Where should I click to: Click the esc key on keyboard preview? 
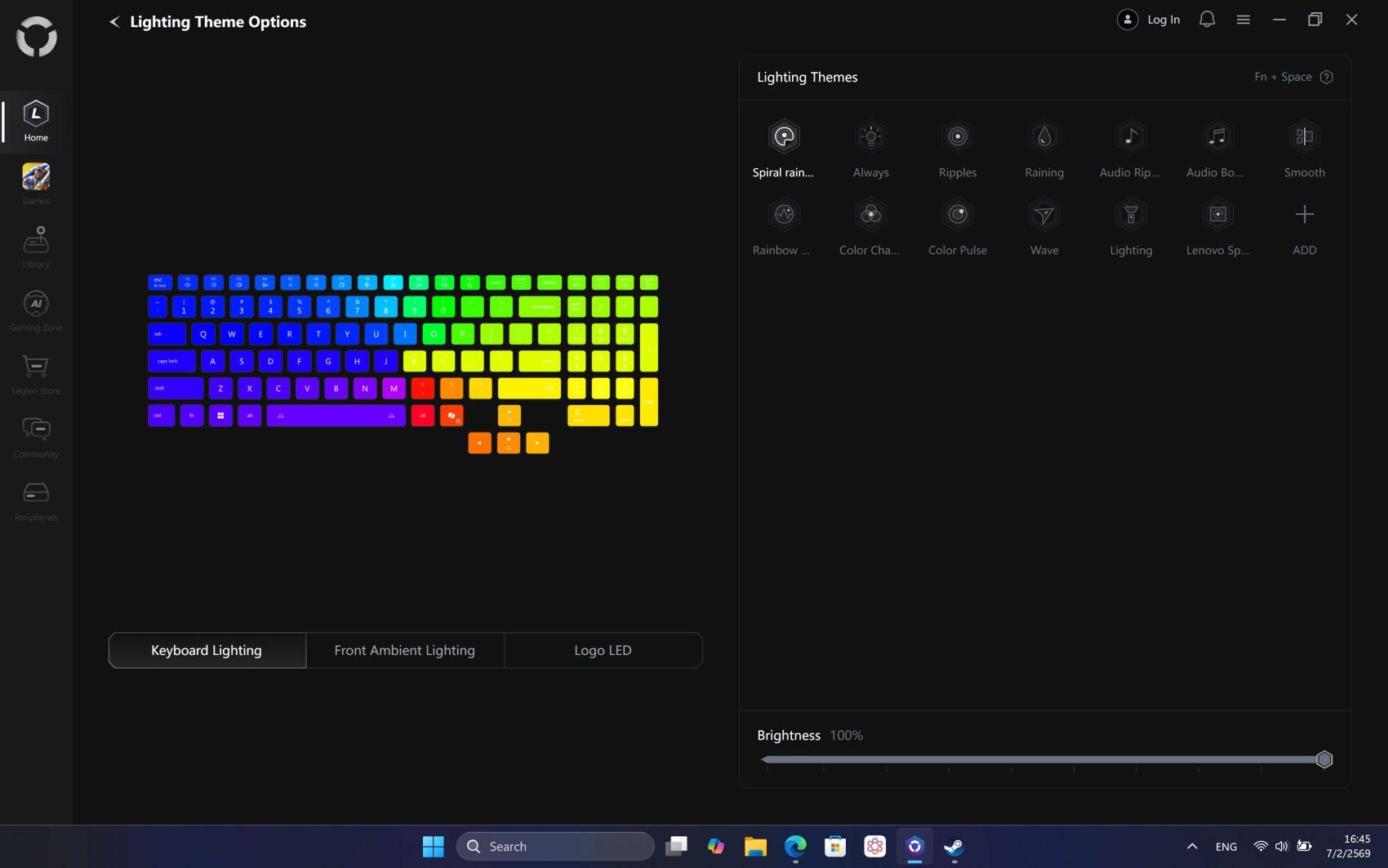(x=160, y=283)
